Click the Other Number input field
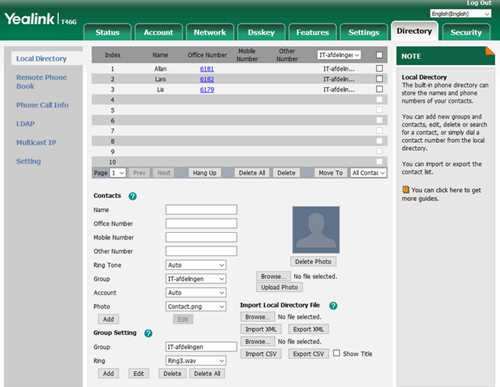 coord(201,251)
